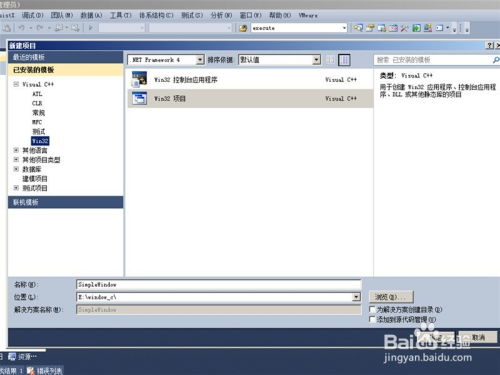
Task: Switch to small icons list view
Action: (x=330, y=60)
